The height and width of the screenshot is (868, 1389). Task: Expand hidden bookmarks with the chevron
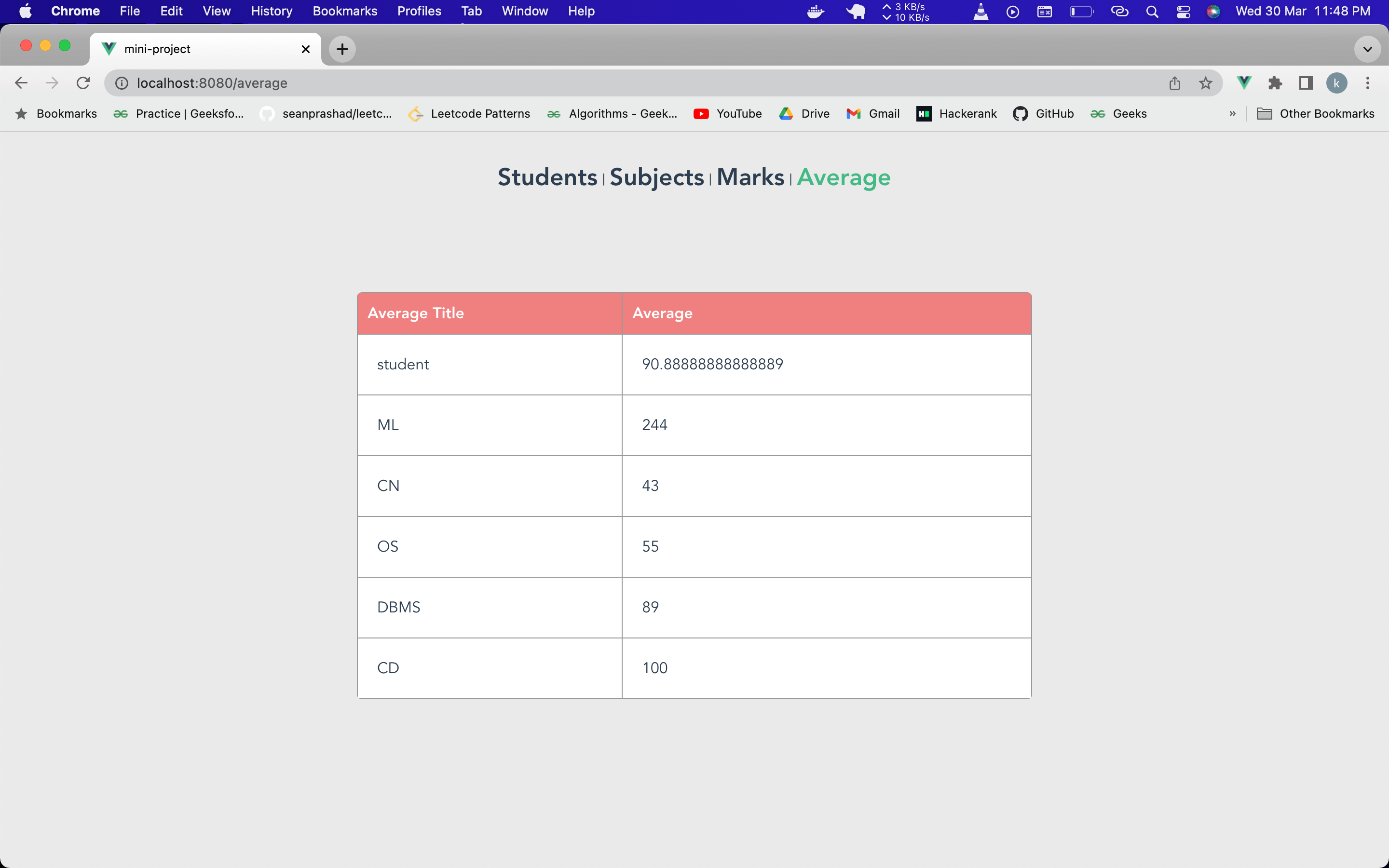coord(1232,114)
